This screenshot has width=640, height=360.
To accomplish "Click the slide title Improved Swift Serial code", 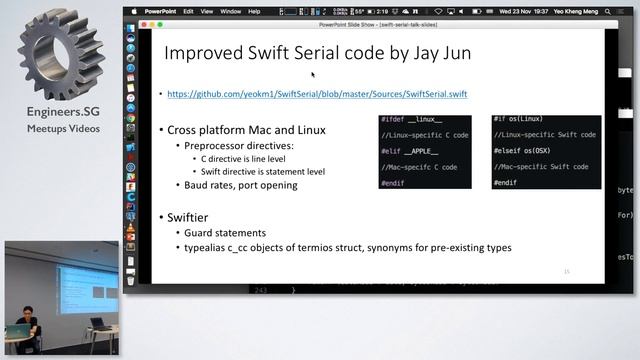I will coord(318,53).
